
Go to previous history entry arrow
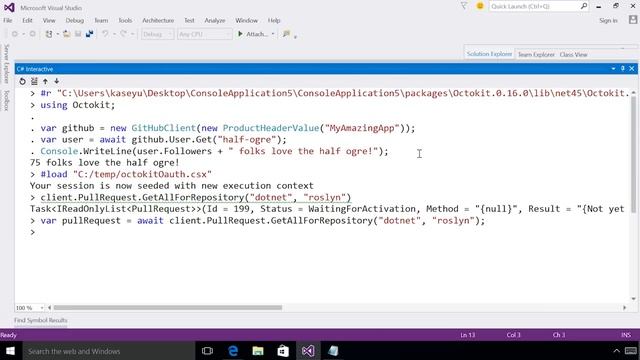click(x=45, y=81)
